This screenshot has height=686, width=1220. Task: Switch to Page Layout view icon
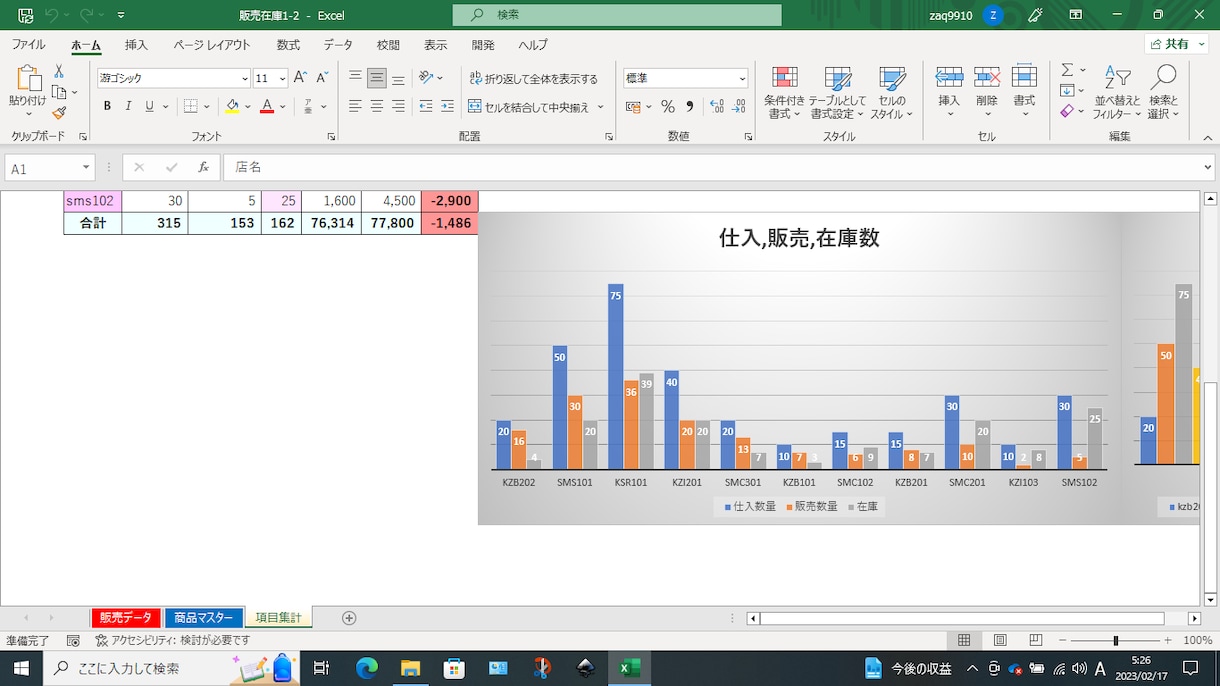pos(1000,640)
